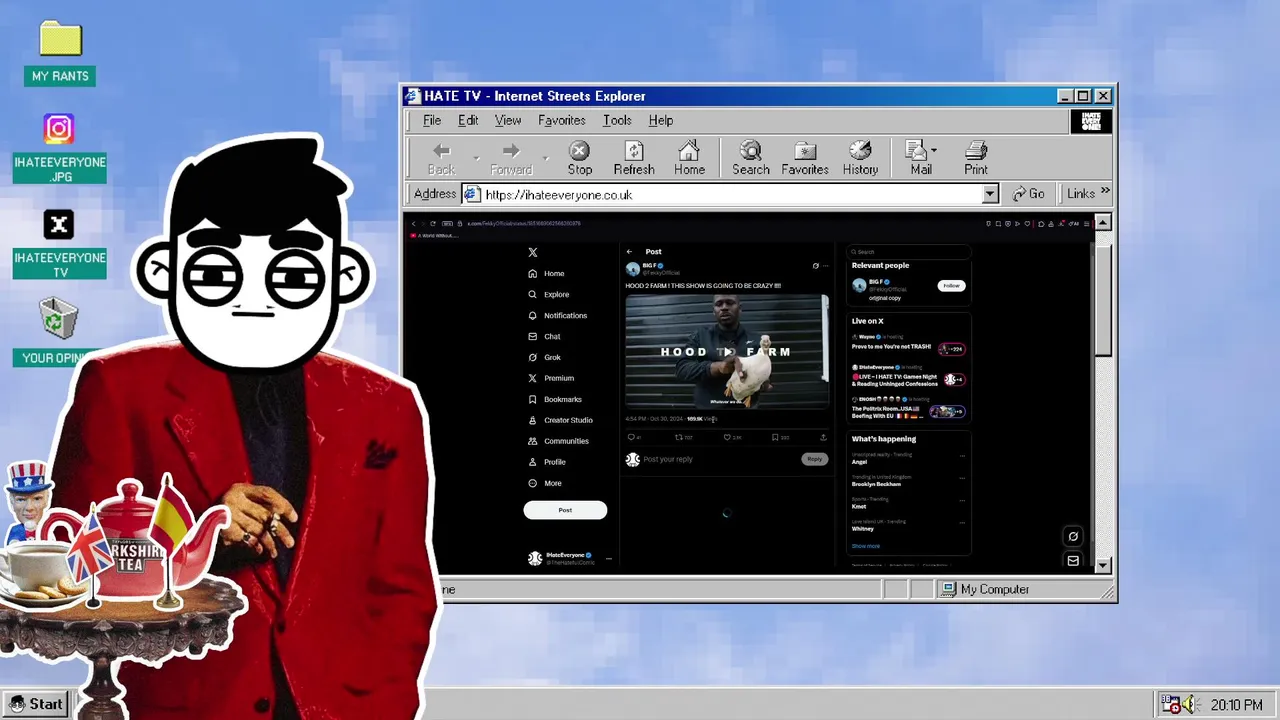
Task: Open Chat in the X sidebar
Action: click(544, 336)
